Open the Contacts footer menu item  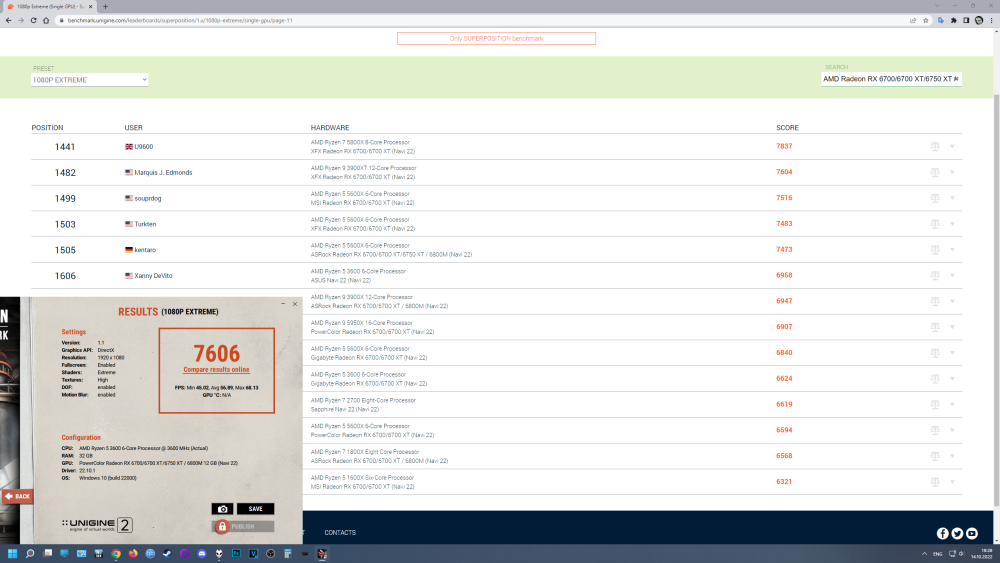(x=340, y=533)
